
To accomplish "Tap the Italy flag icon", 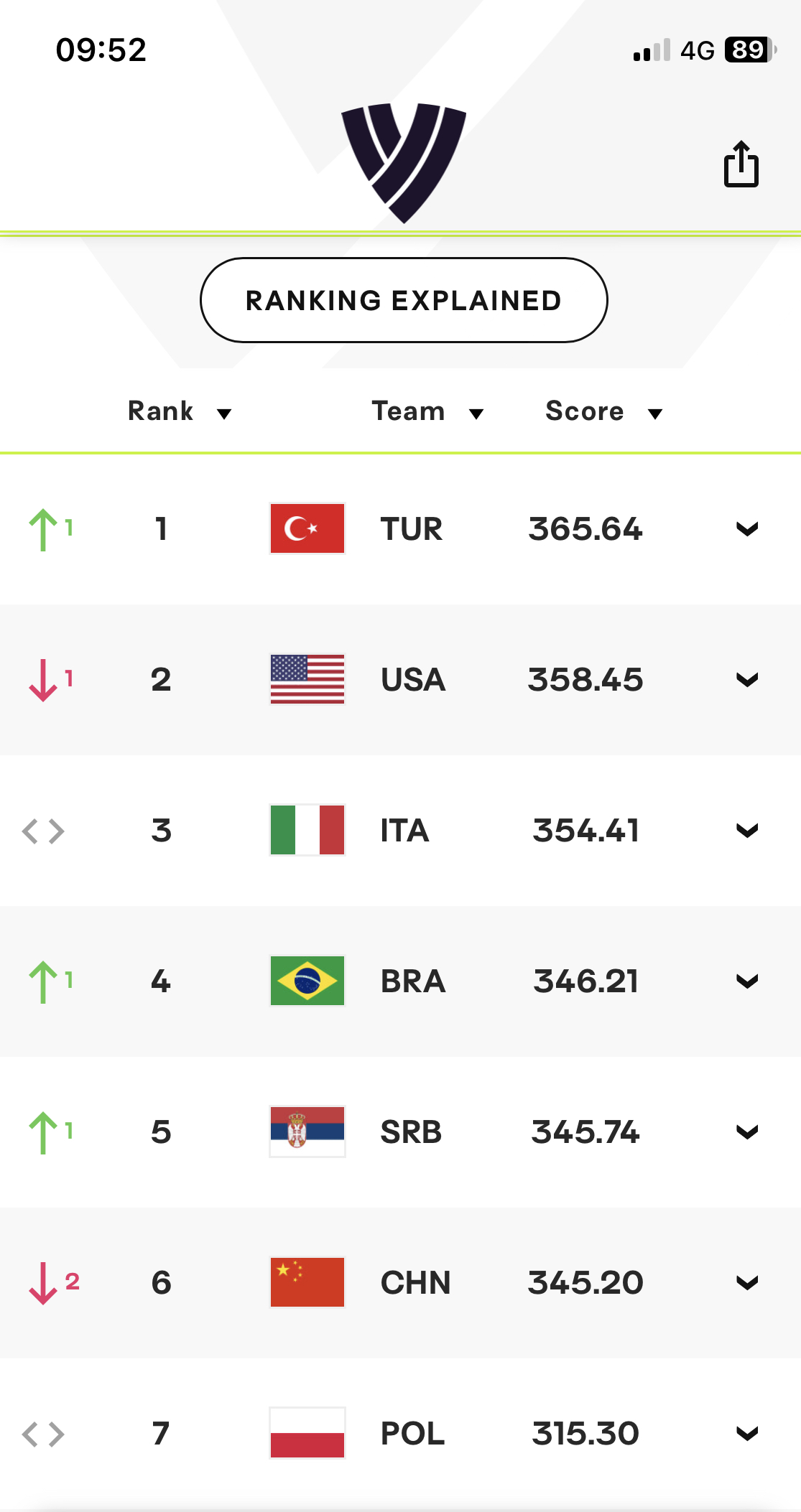I will click(x=307, y=830).
